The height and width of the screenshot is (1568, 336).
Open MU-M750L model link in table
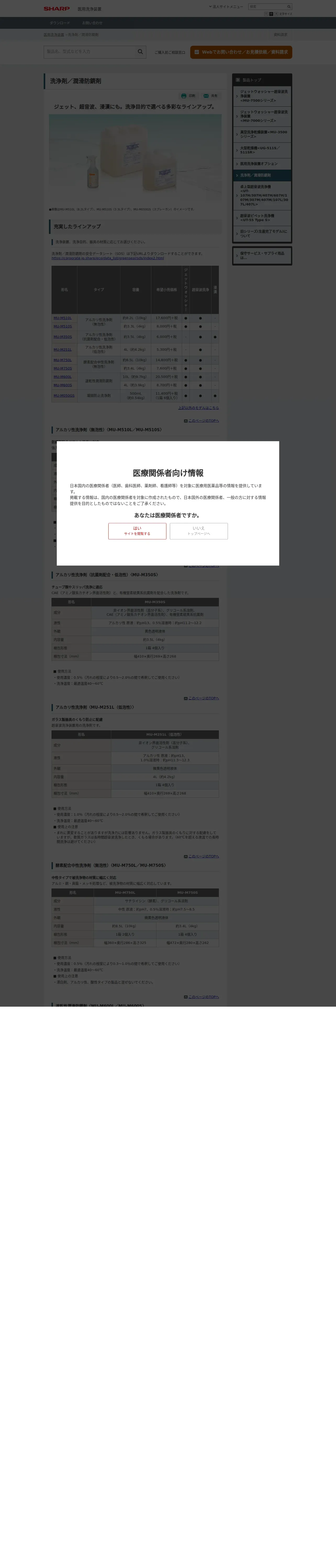tap(62, 360)
